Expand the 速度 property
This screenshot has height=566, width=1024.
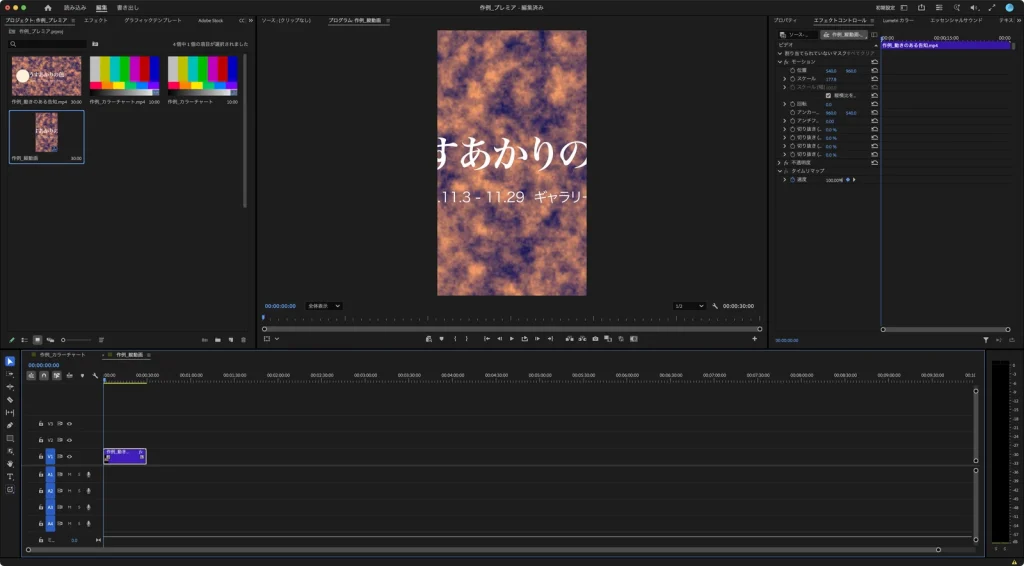pyautogui.click(x=785, y=180)
